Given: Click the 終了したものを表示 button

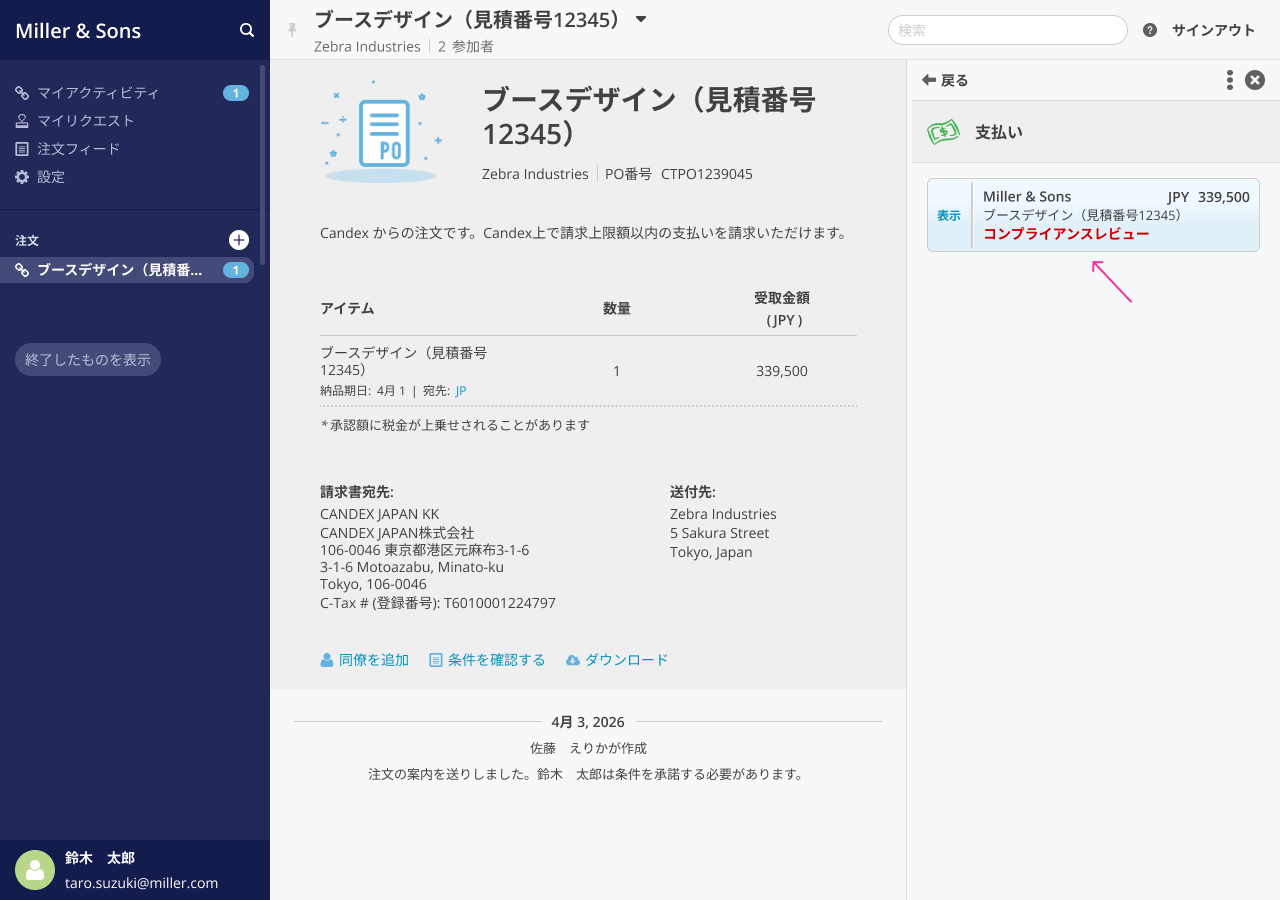Looking at the screenshot, I should [x=88, y=360].
